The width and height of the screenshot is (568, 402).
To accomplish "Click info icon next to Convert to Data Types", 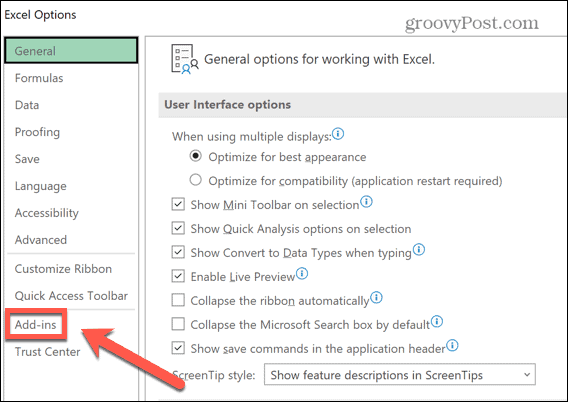I will coord(419,249).
